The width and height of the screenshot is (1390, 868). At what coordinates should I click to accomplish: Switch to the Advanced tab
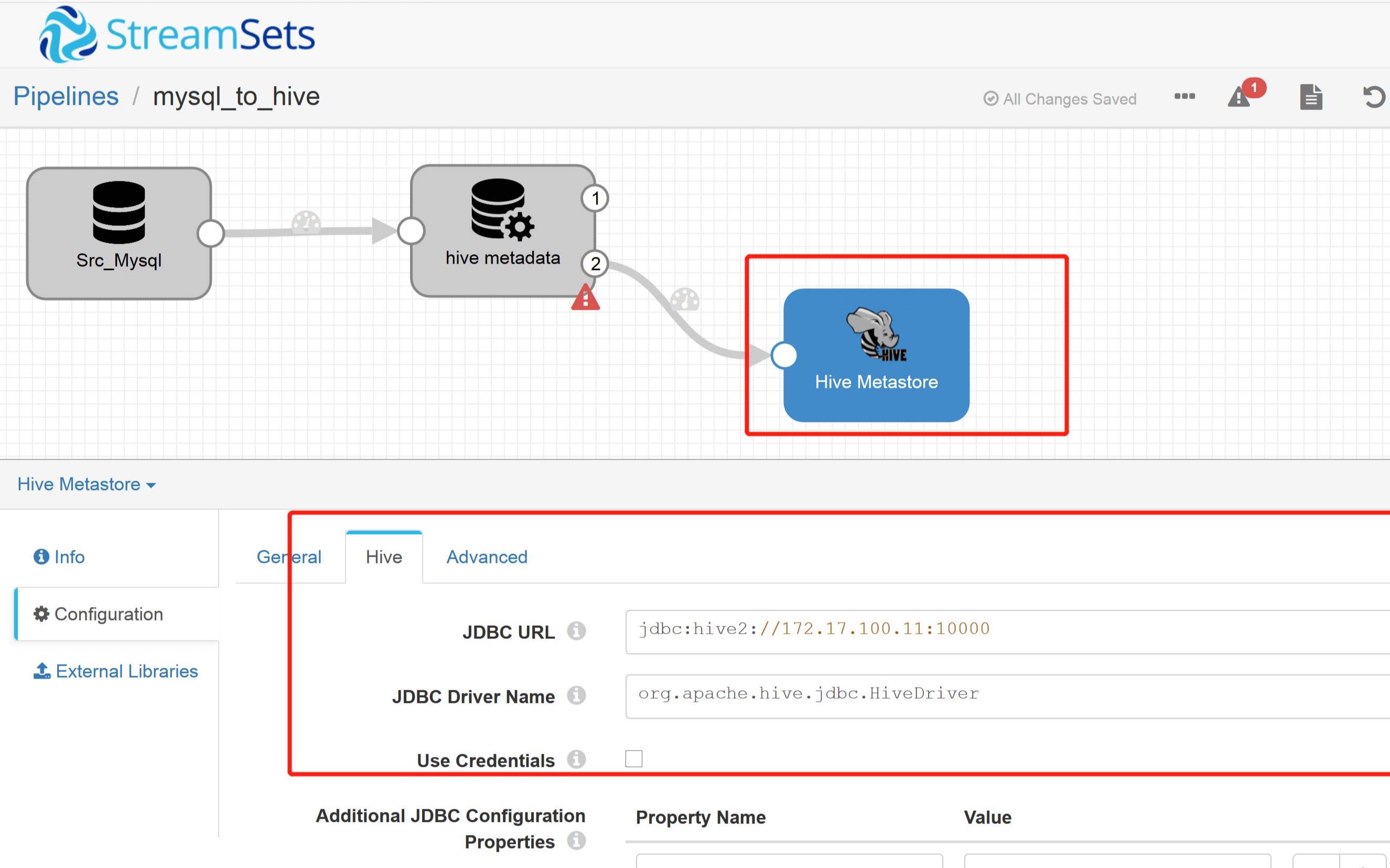(x=486, y=557)
